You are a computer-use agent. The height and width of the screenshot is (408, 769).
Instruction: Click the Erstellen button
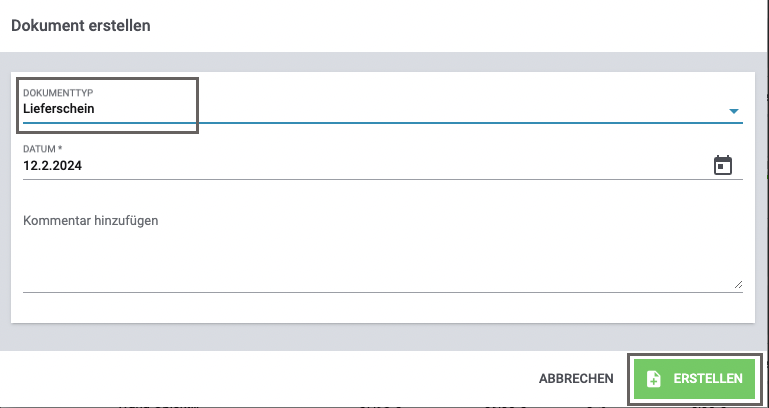(x=693, y=378)
